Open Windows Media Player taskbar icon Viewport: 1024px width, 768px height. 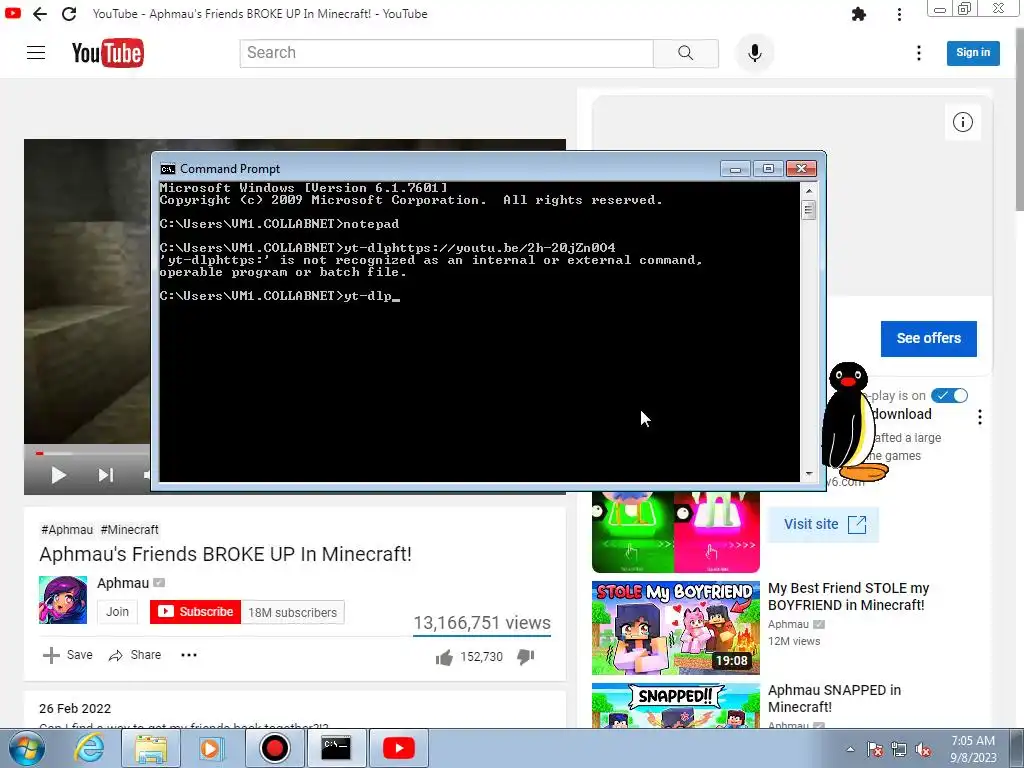(x=210, y=748)
